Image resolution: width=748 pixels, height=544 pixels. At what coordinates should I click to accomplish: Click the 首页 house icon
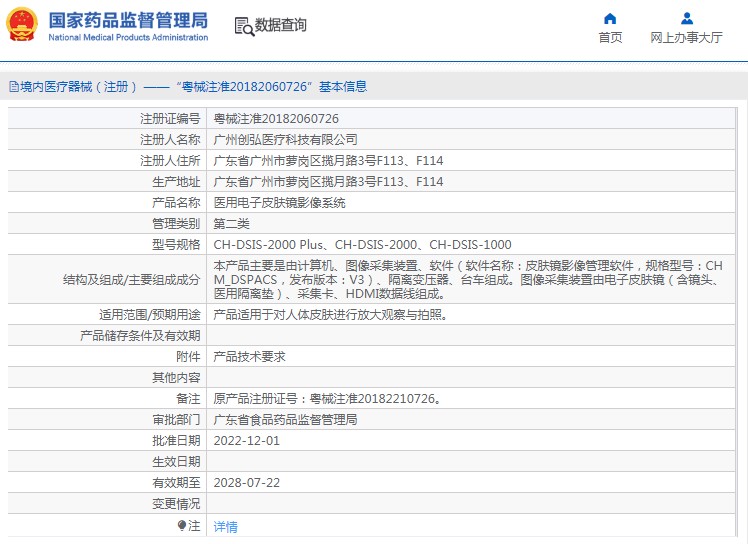(610, 18)
